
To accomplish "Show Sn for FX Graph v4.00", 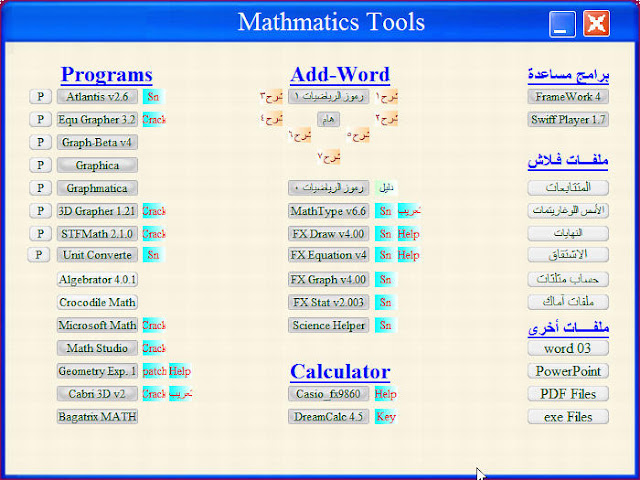I will 385,280.
